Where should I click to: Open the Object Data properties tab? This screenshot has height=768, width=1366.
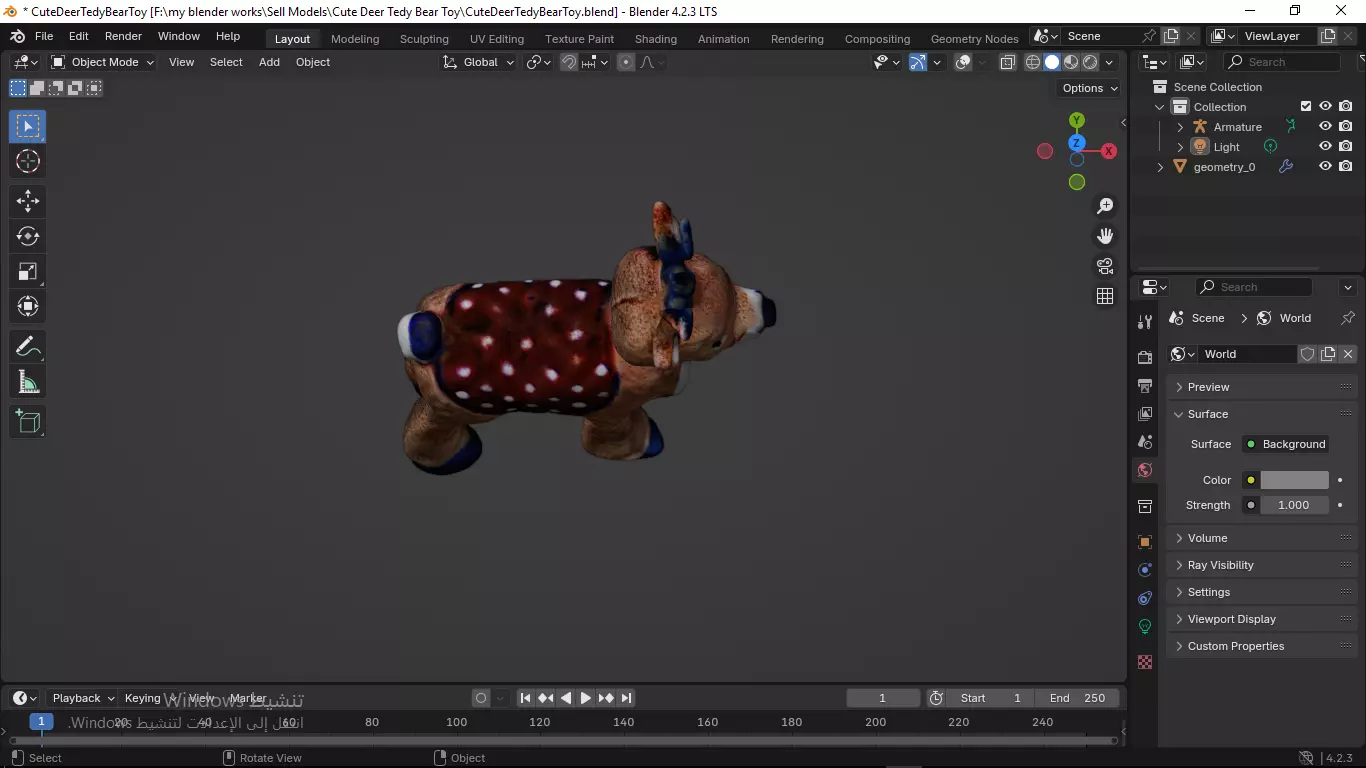point(1145,626)
